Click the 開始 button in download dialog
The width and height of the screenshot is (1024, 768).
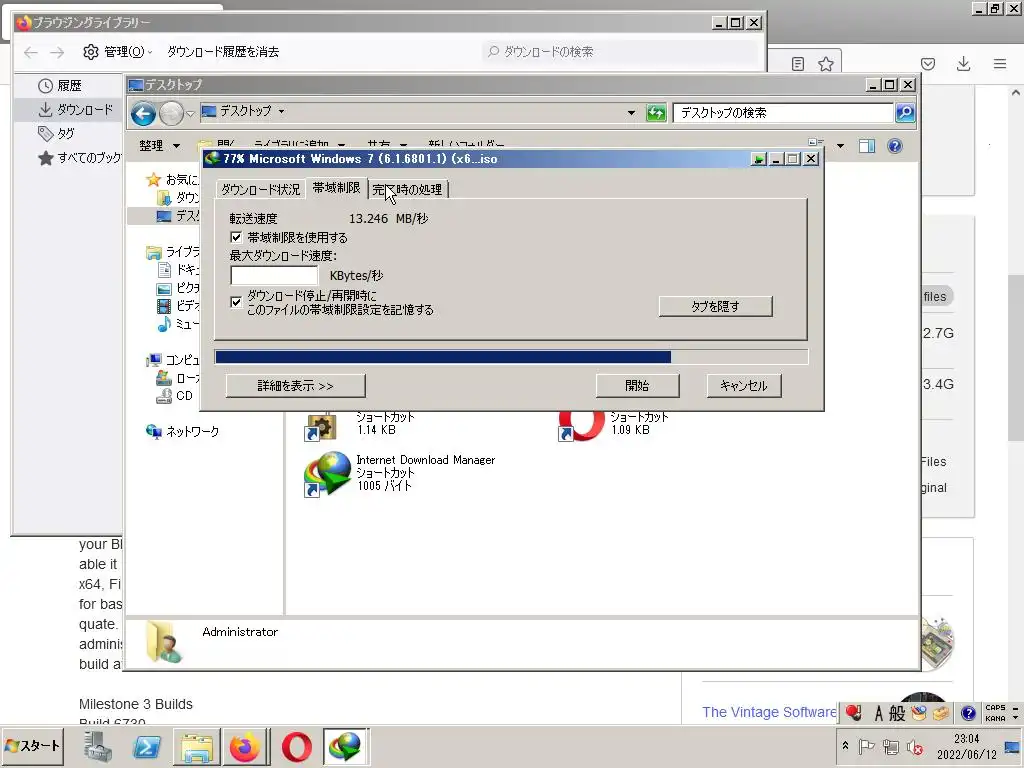[637, 386]
